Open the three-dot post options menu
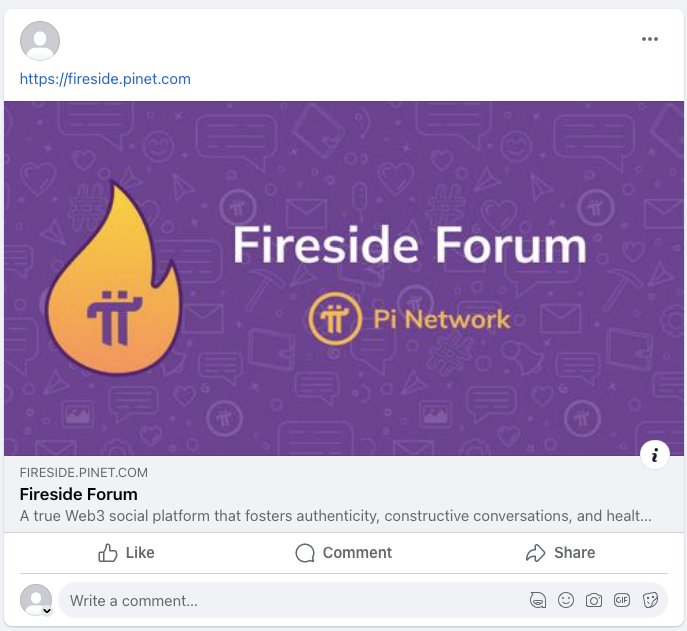Image resolution: width=687 pixels, height=631 pixels. [650, 40]
